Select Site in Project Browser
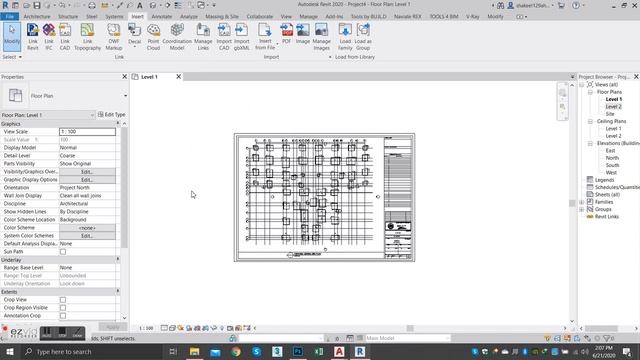Image resolution: width=640 pixels, height=360 pixels. [610, 114]
